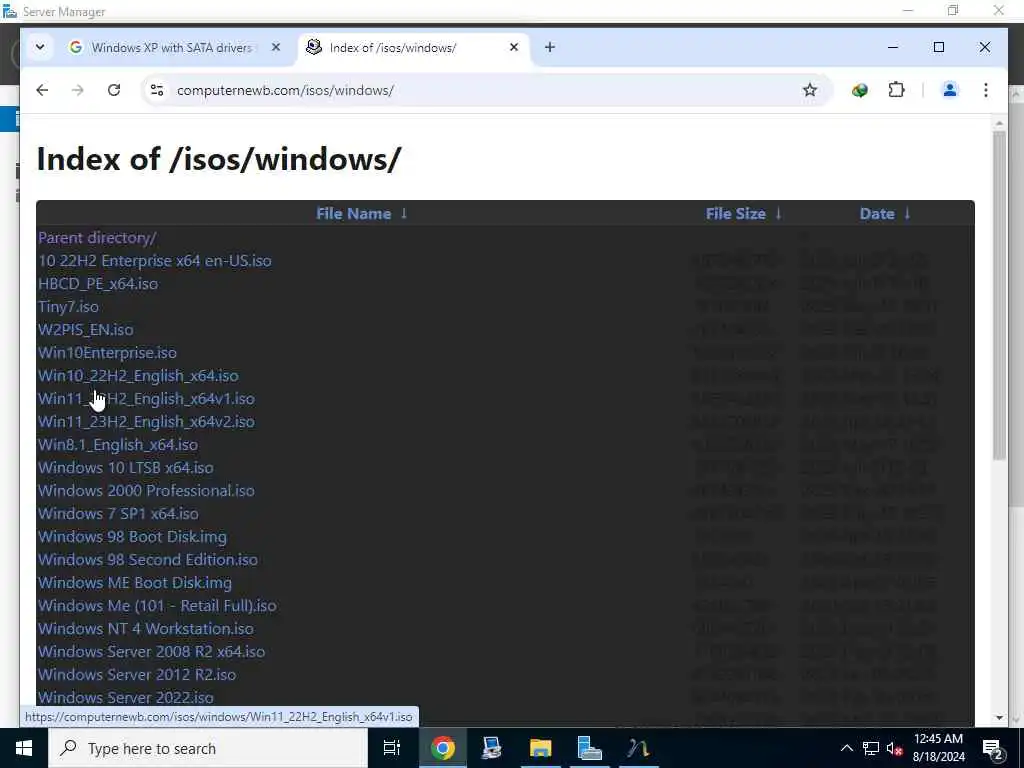
Task: Open the Parent directory link
Action: [97, 238]
